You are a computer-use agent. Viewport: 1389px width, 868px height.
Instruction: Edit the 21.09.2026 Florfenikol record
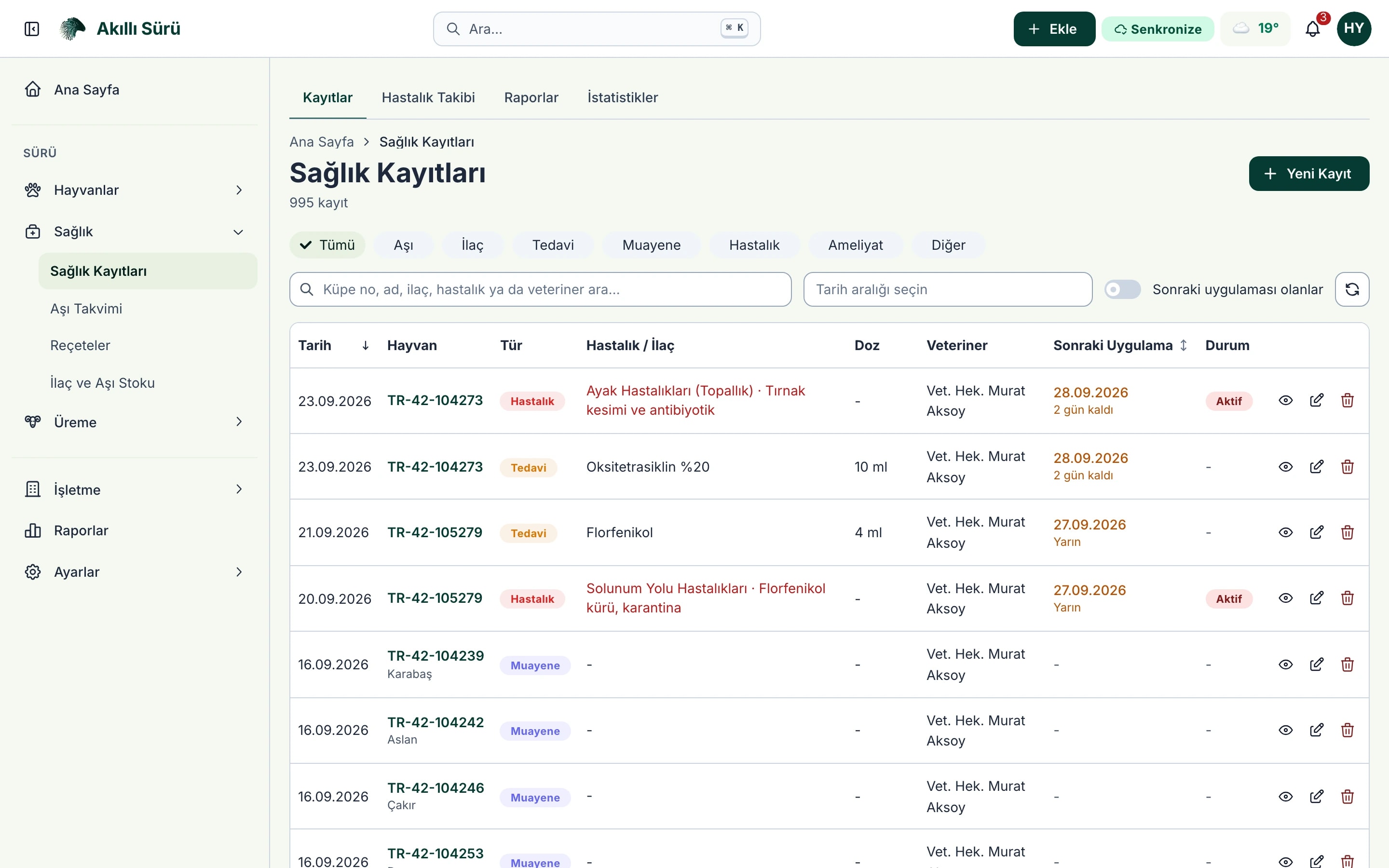tap(1317, 532)
